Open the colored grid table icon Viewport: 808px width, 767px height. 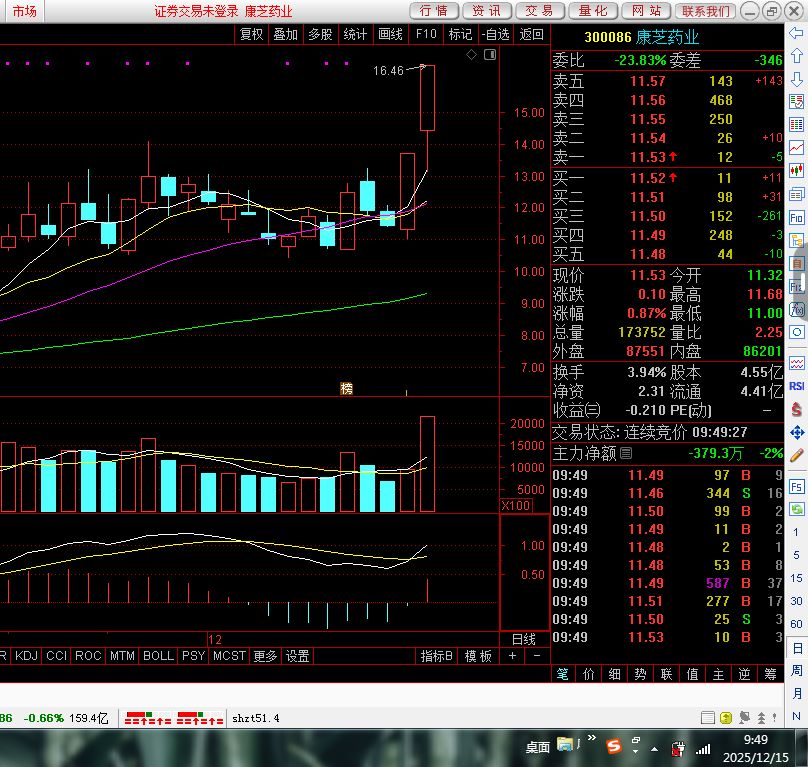point(796,124)
